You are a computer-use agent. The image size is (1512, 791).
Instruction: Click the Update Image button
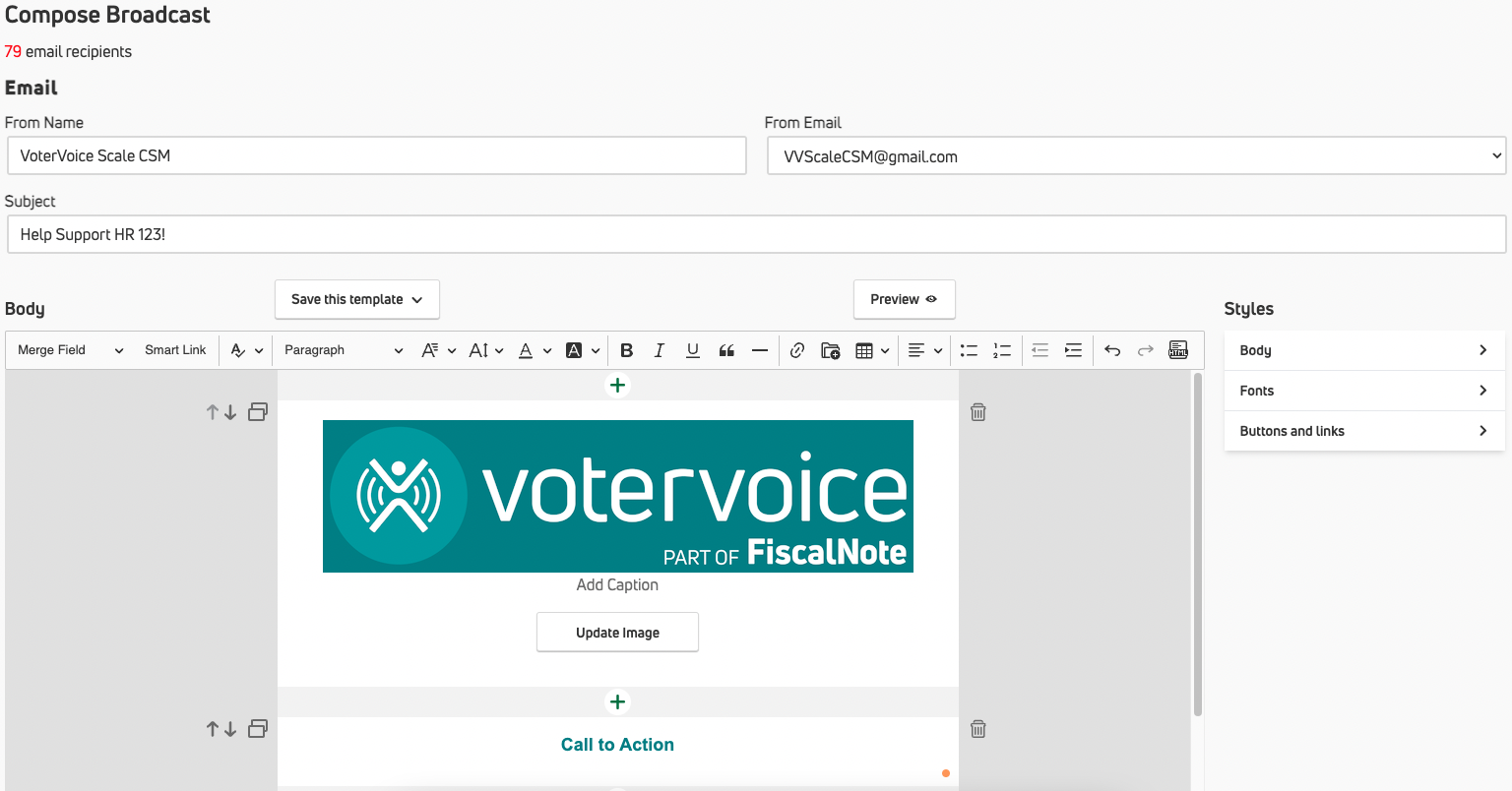[618, 633]
